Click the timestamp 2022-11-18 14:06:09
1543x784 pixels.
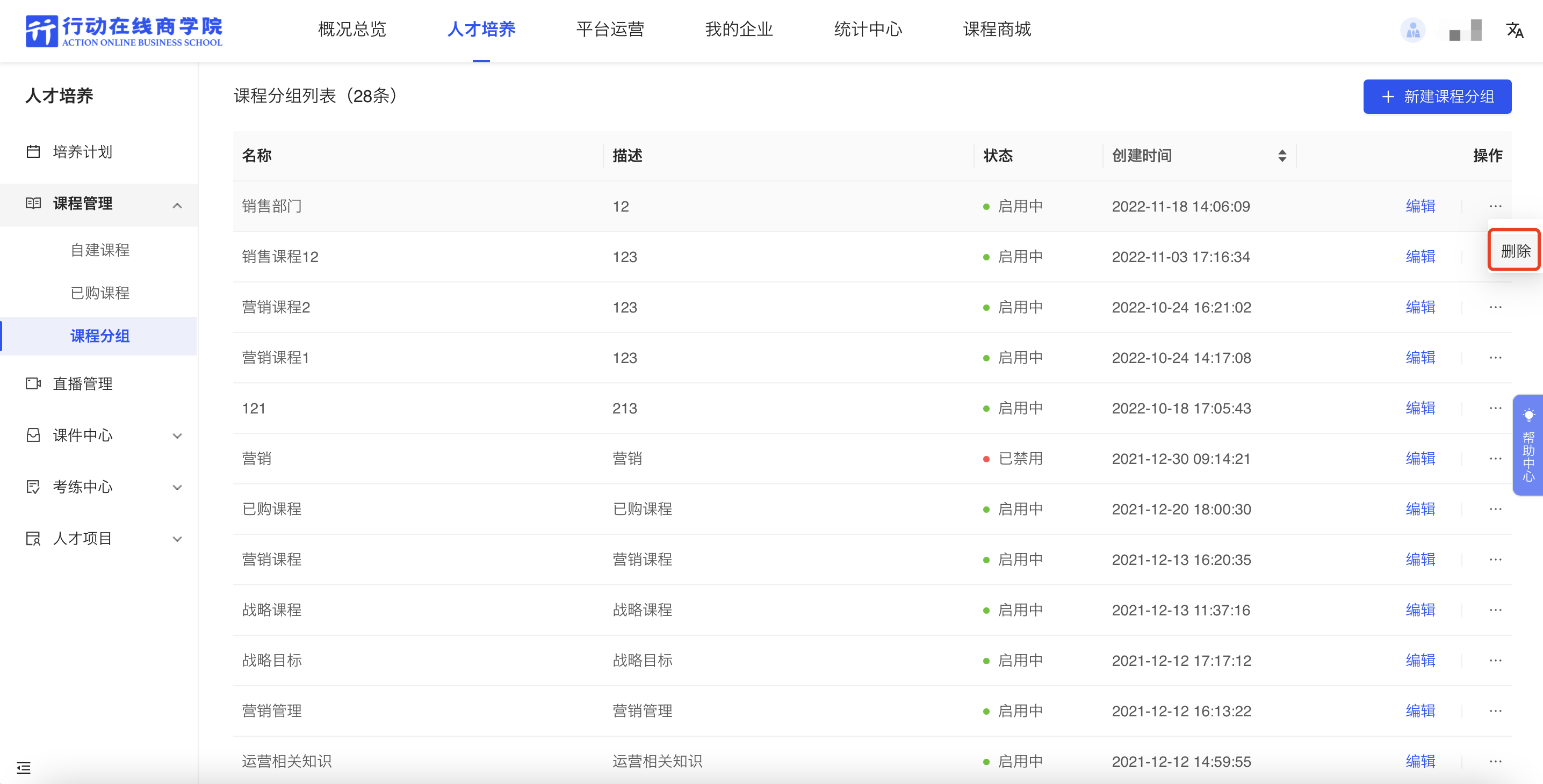tap(1180, 207)
